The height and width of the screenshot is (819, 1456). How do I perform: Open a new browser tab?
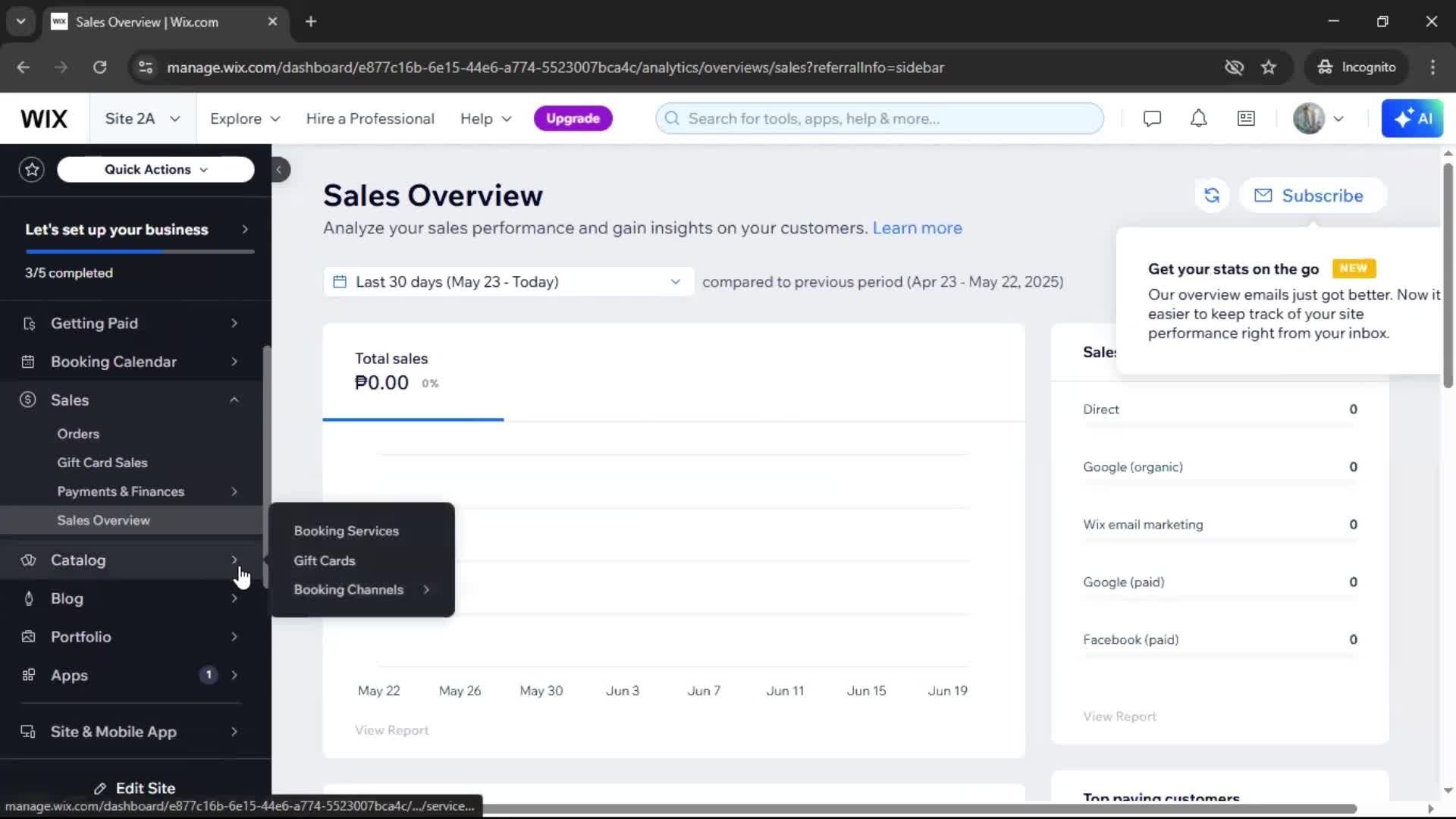[x=311, y=22]
